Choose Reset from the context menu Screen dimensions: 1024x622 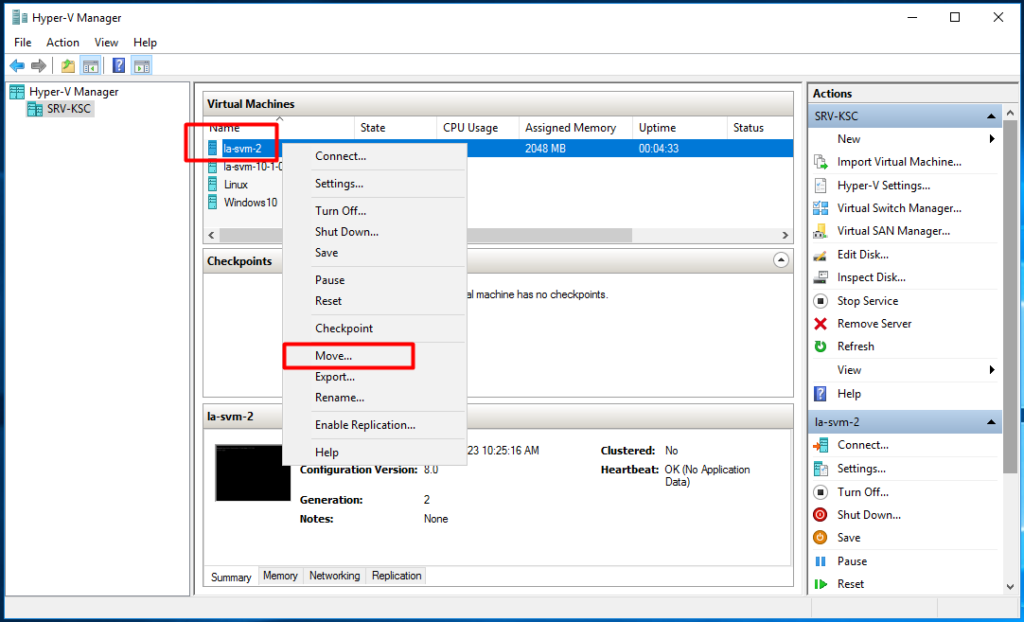(374, 301)
